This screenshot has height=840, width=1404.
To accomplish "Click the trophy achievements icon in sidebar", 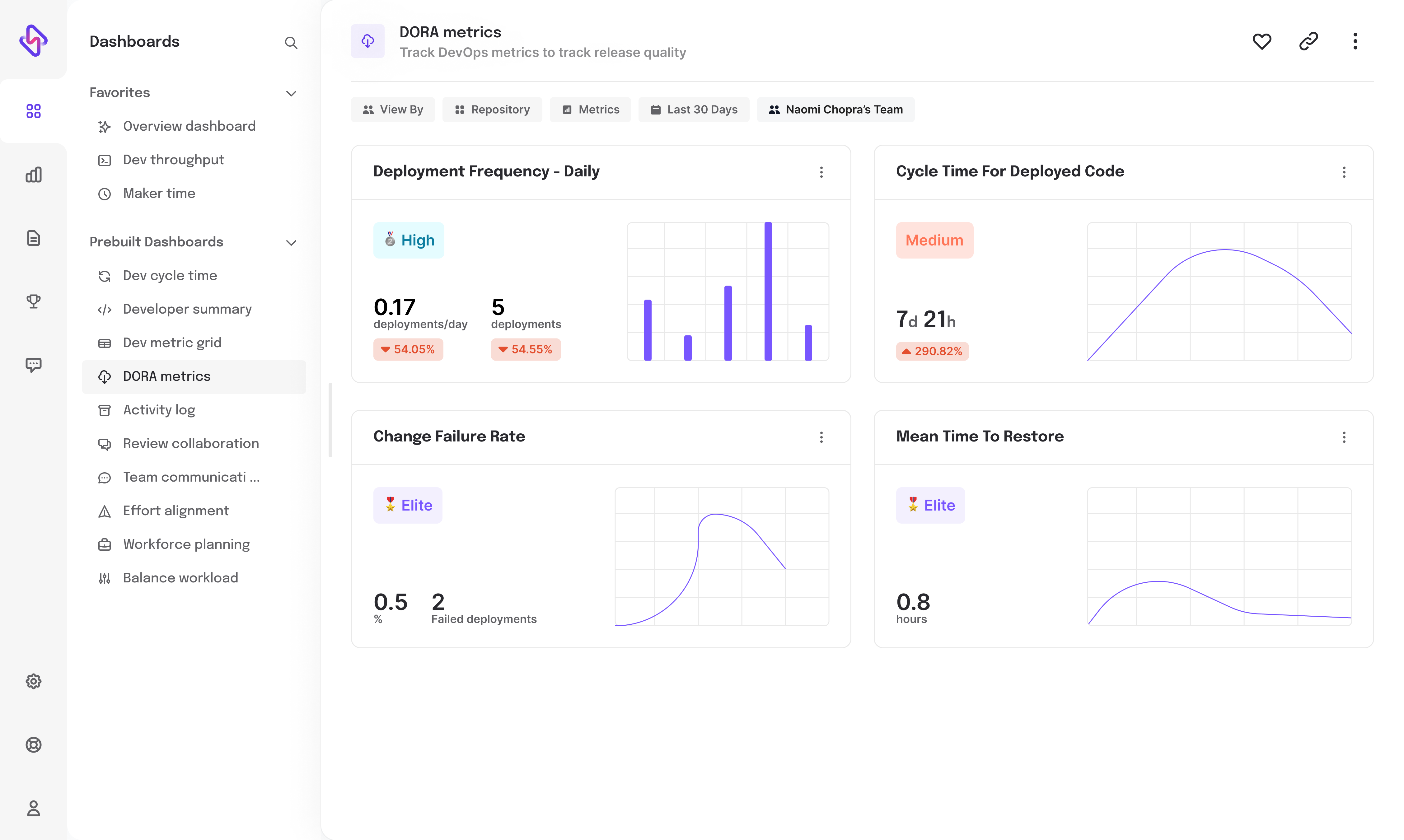I will [33, 301].
